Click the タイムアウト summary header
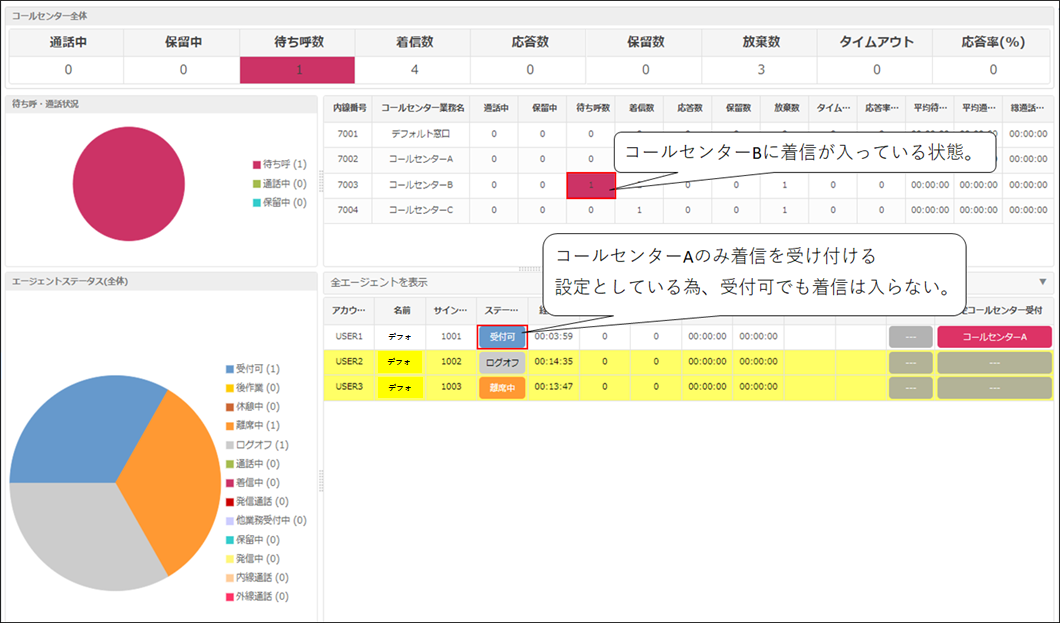 (x=876, y=42)
